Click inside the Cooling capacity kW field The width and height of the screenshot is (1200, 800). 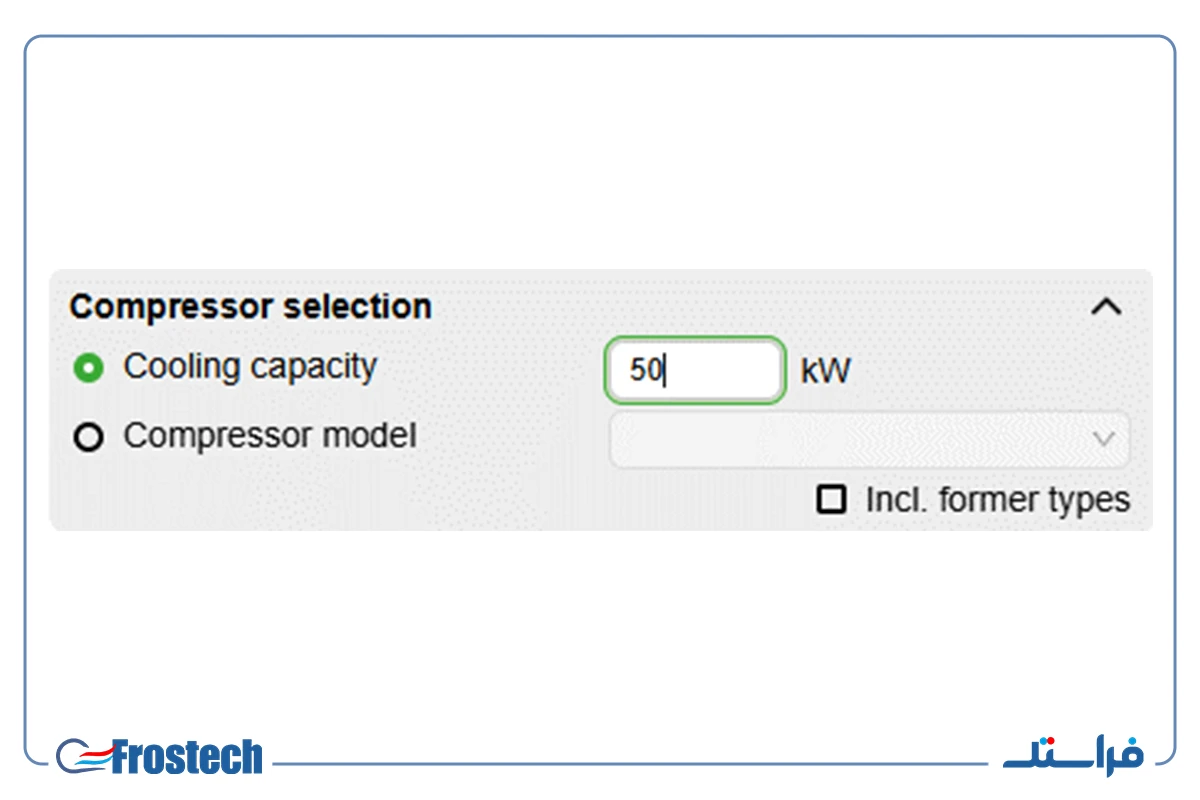coord(694,370)
